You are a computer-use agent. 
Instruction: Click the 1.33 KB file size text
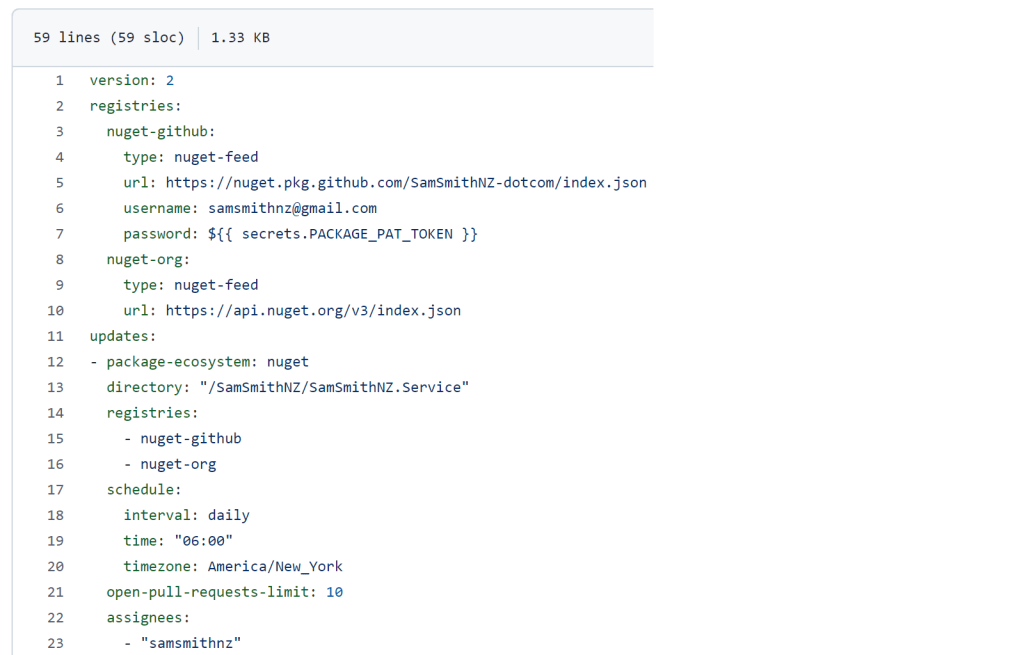(x=240, y=38)
